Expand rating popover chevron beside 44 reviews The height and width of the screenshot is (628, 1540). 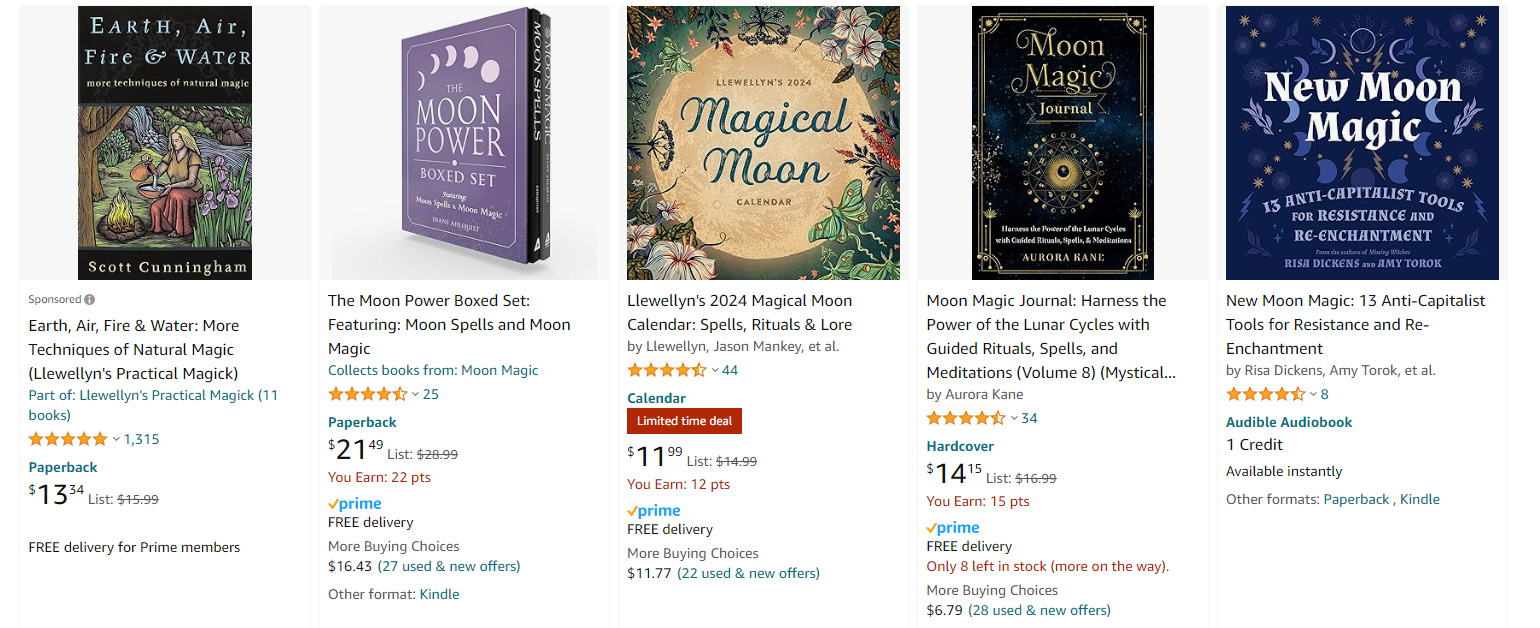point(715,370)
